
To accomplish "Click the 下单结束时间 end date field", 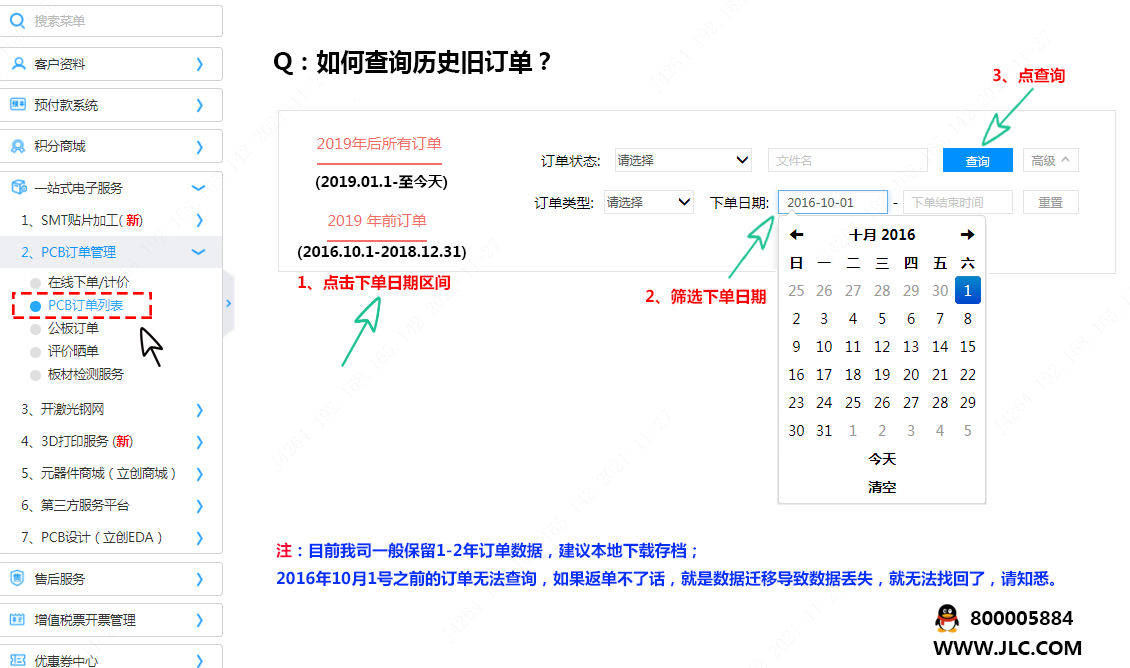I will tap(958, 202).
